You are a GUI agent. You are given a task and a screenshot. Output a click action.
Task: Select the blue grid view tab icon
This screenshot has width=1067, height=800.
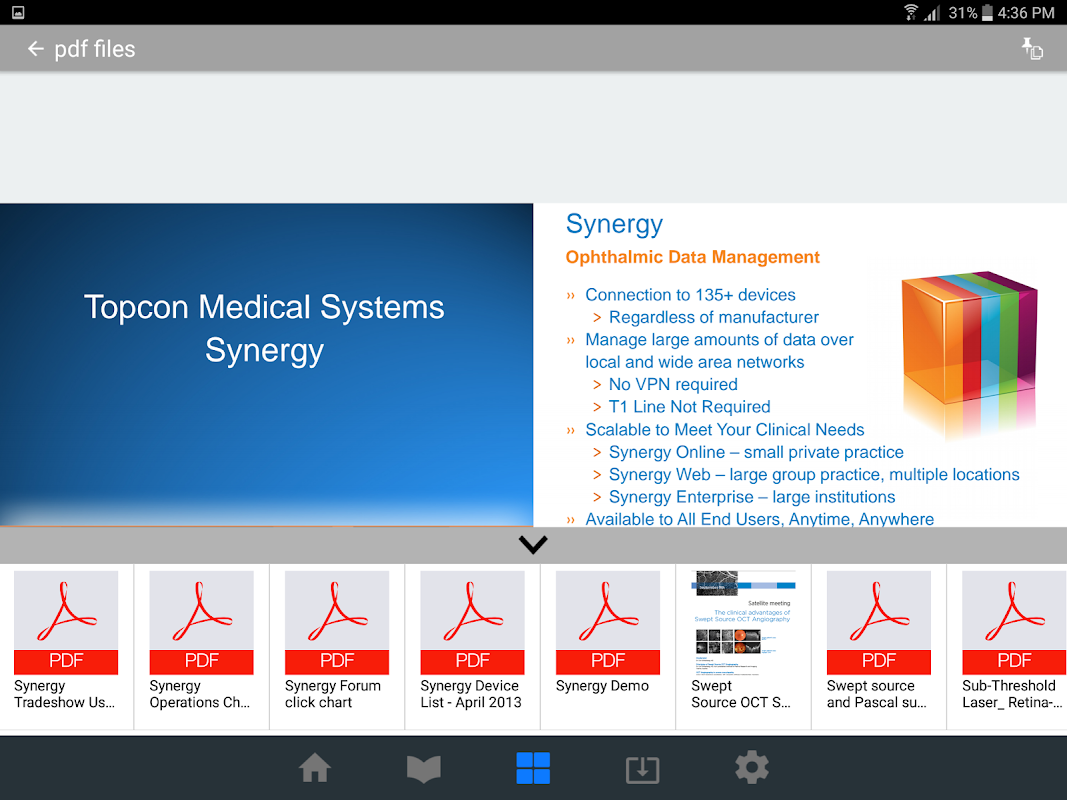(x=533, y=768)
